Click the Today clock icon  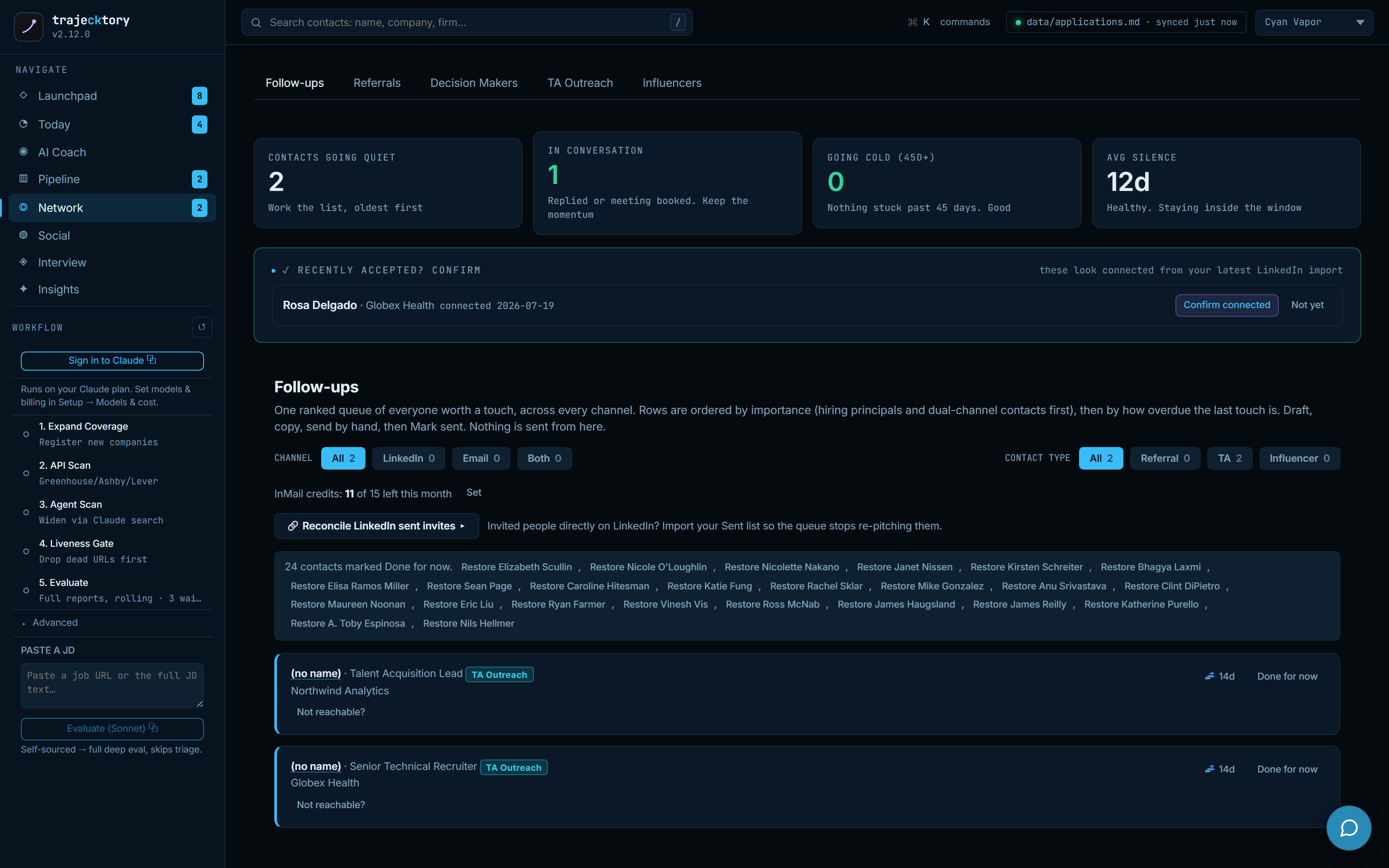click(x=23, y=124)
